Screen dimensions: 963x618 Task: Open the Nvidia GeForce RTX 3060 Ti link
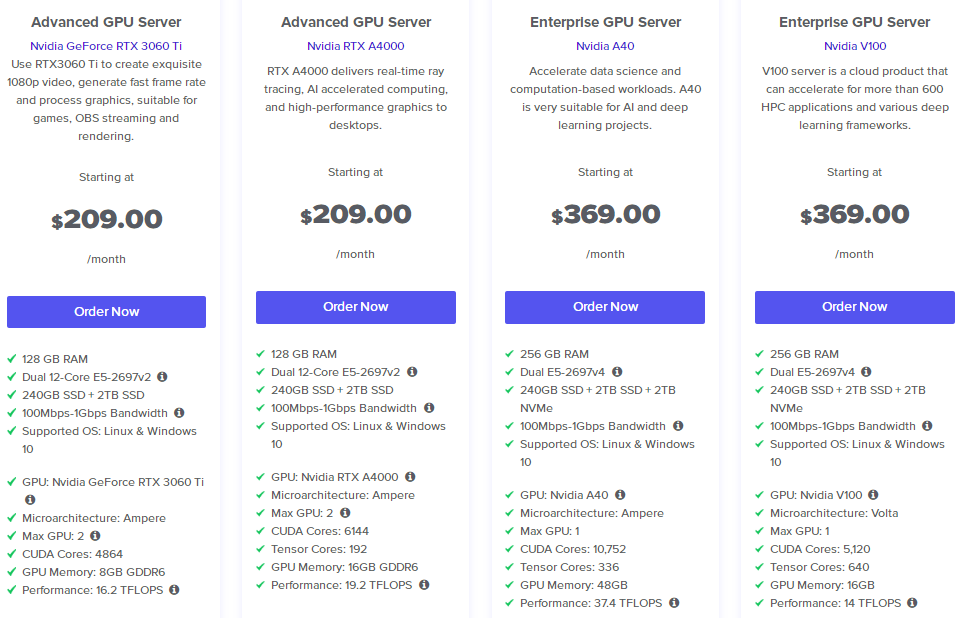pyautogui.click(x=106, y=46)
